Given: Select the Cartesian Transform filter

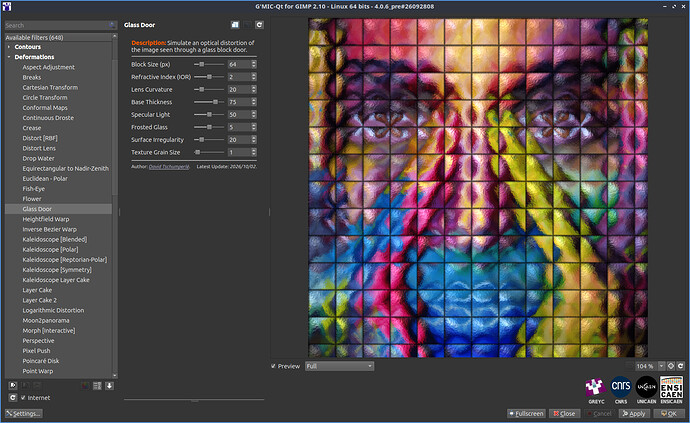Looking at the screenshot, I should [50, 87].
